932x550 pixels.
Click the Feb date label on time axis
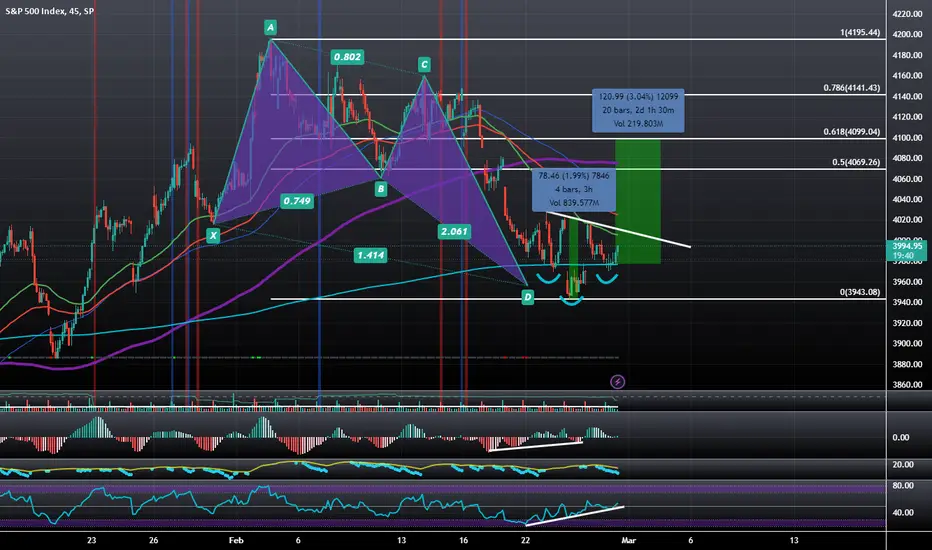pyautogui.click(x=236, y=540)
